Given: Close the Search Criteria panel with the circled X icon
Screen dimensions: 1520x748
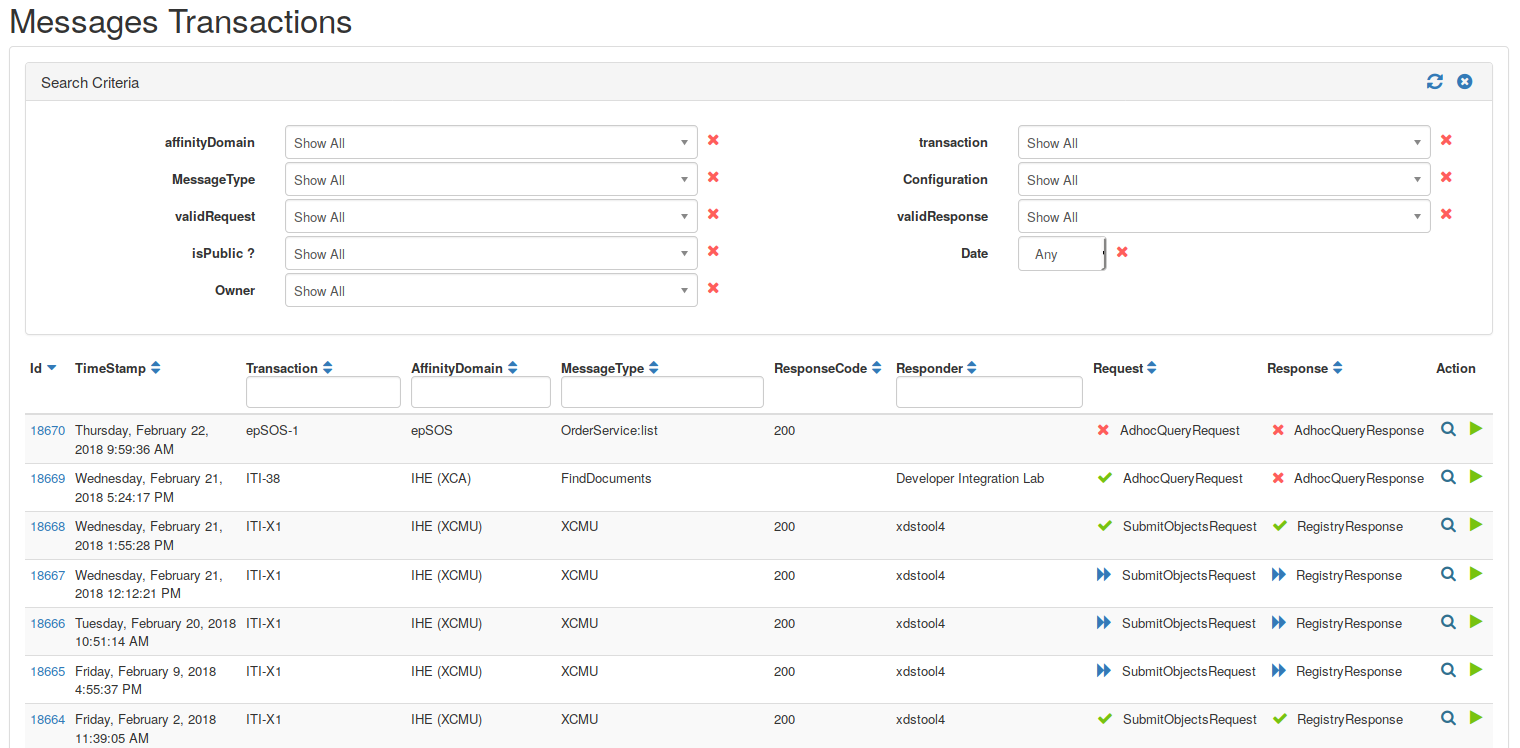Looking at the screenshot, I should 1465,82.
